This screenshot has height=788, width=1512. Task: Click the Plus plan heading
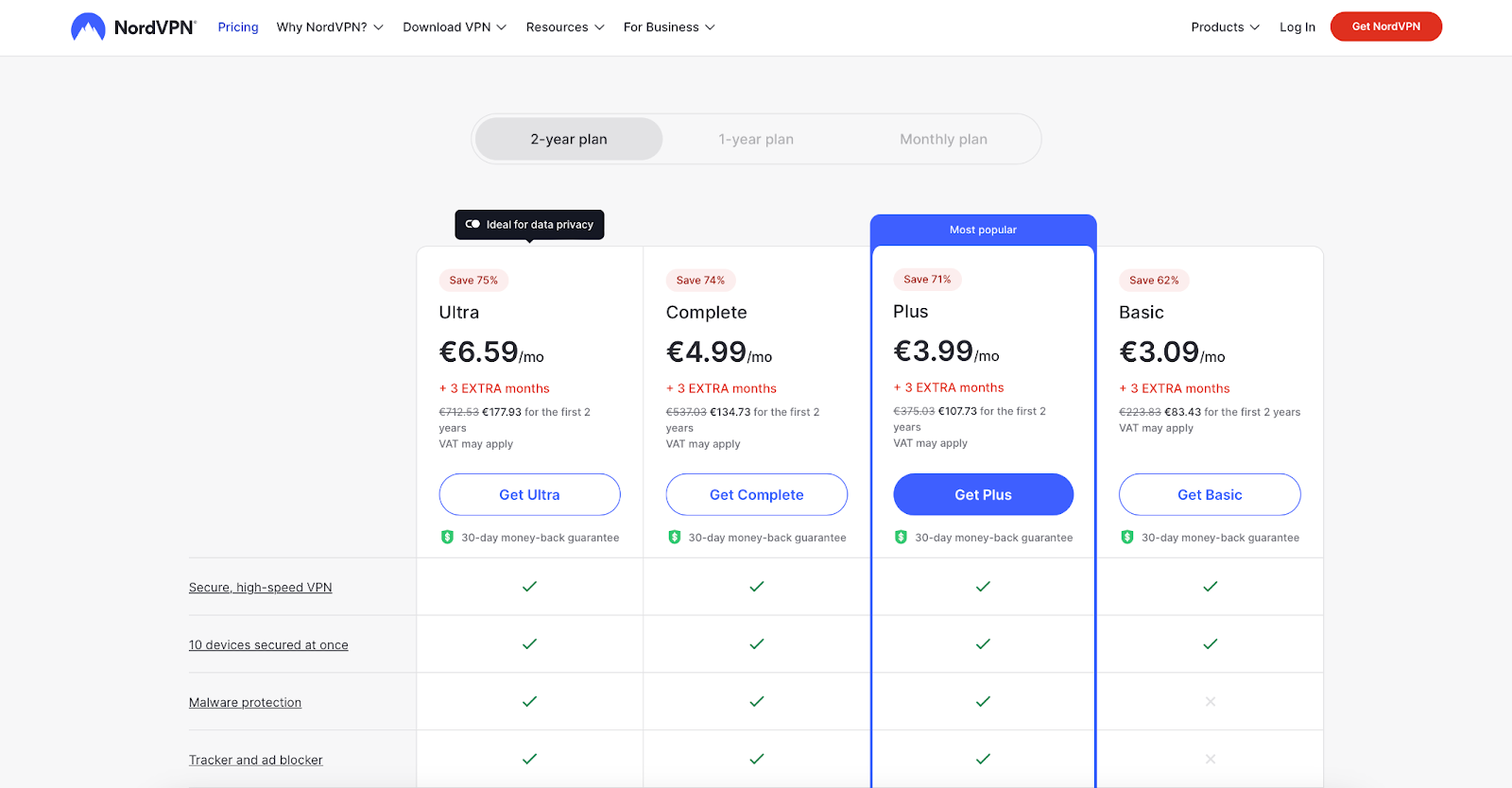tap(911, 312)
